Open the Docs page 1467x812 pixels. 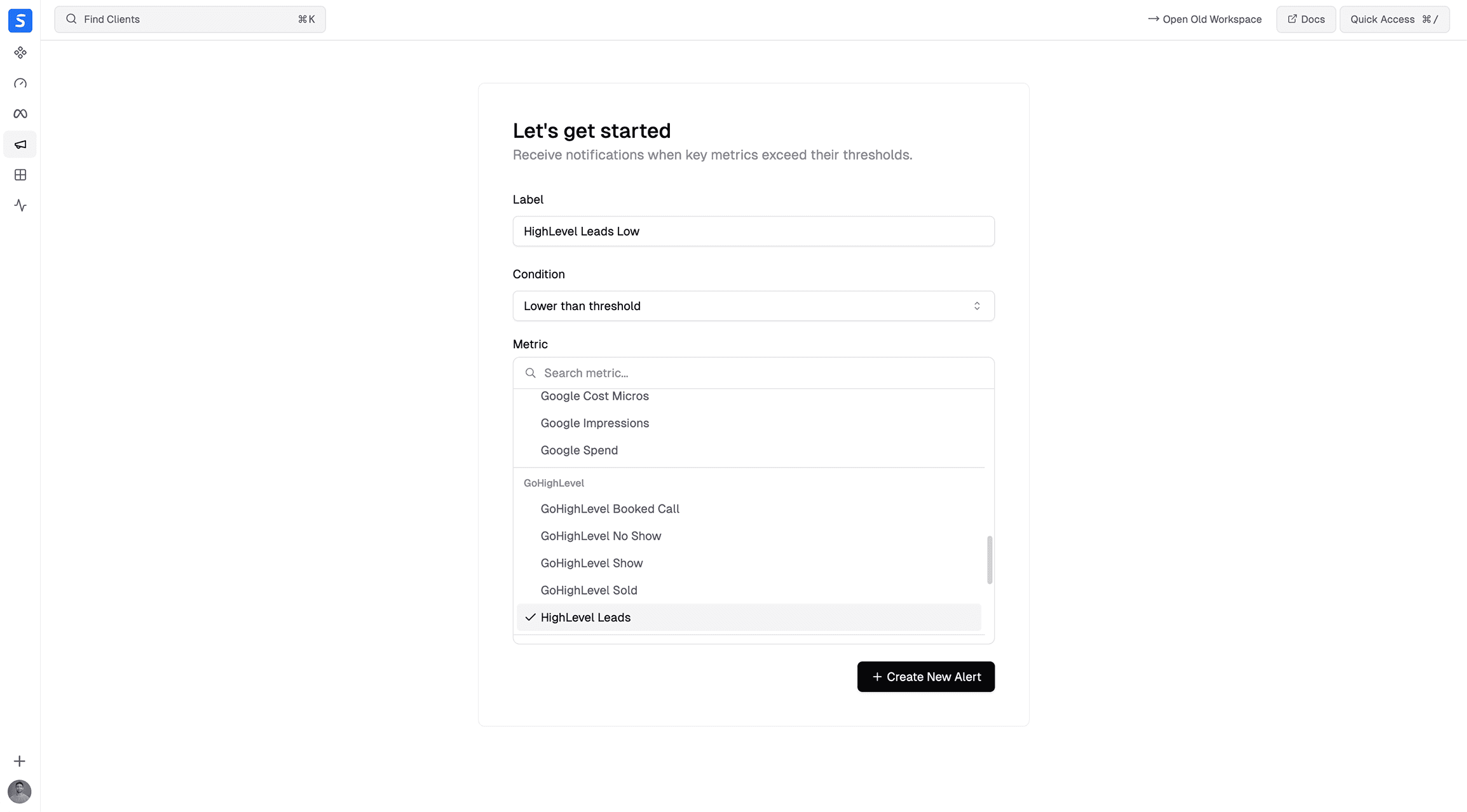(1305, 19)
